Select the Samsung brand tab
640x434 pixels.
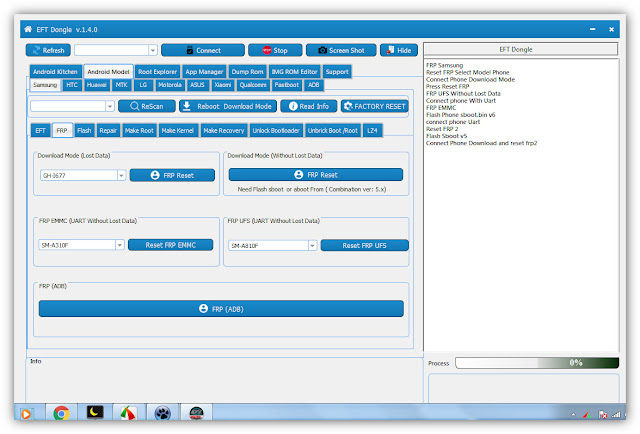coord(45,85)
